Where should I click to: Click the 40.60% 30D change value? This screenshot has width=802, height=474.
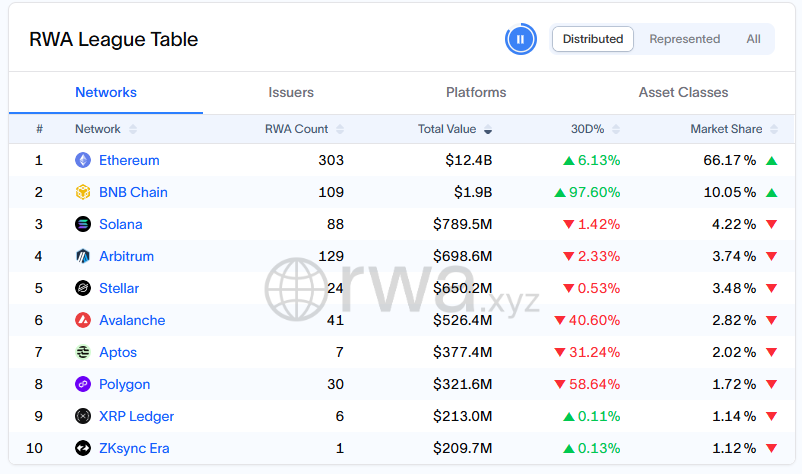(x=594, y=320)
